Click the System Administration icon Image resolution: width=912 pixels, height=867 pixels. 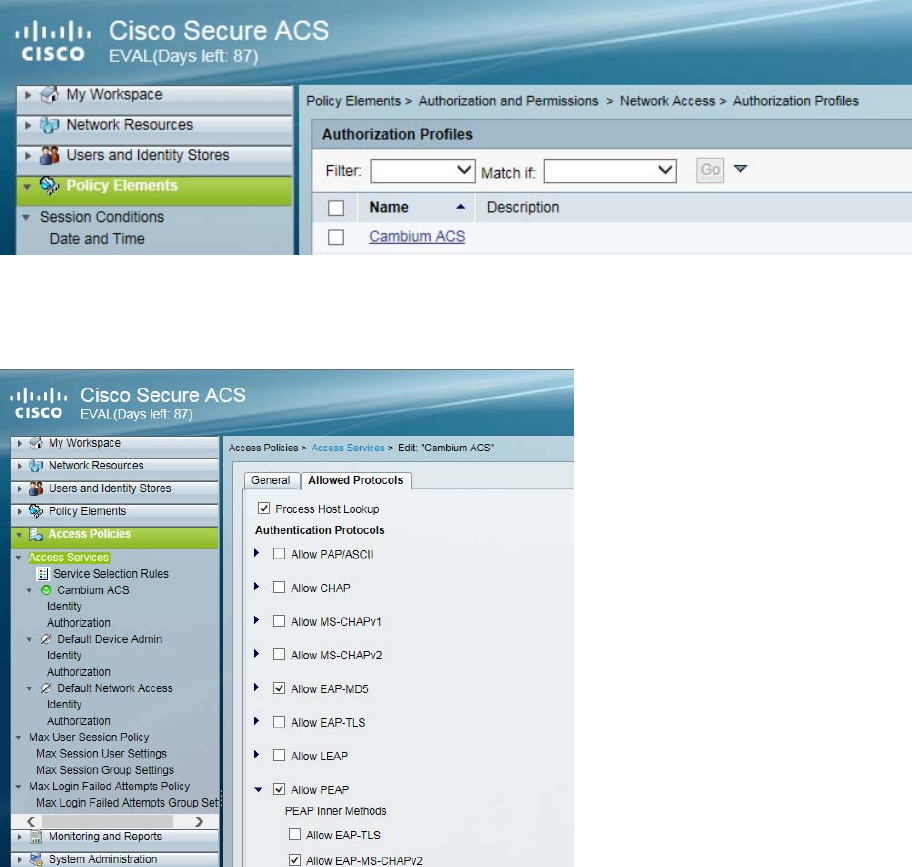pos(36,859)
